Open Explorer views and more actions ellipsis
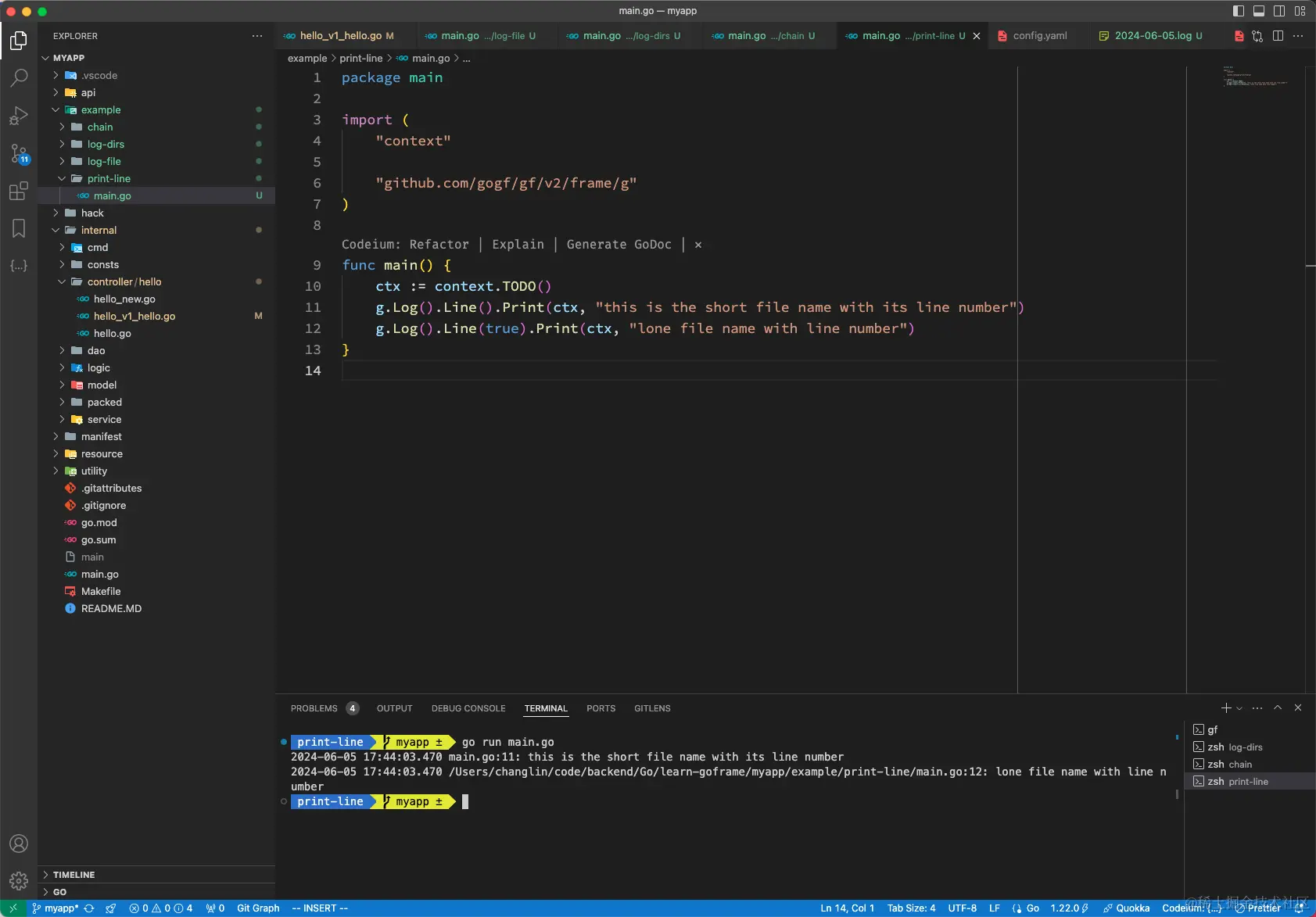 click(257, 36)
